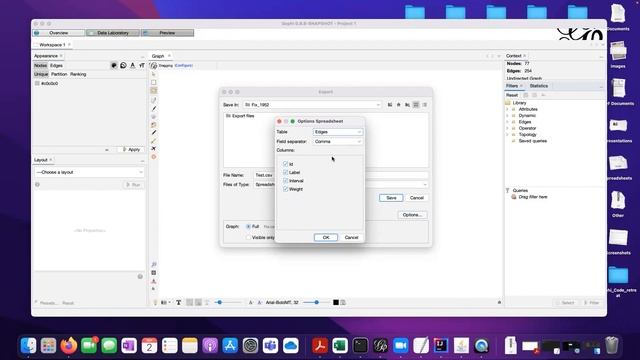Click the Configure link in Graph toolbar
Viewport: 640px width, 360px height.
point(184,65)
